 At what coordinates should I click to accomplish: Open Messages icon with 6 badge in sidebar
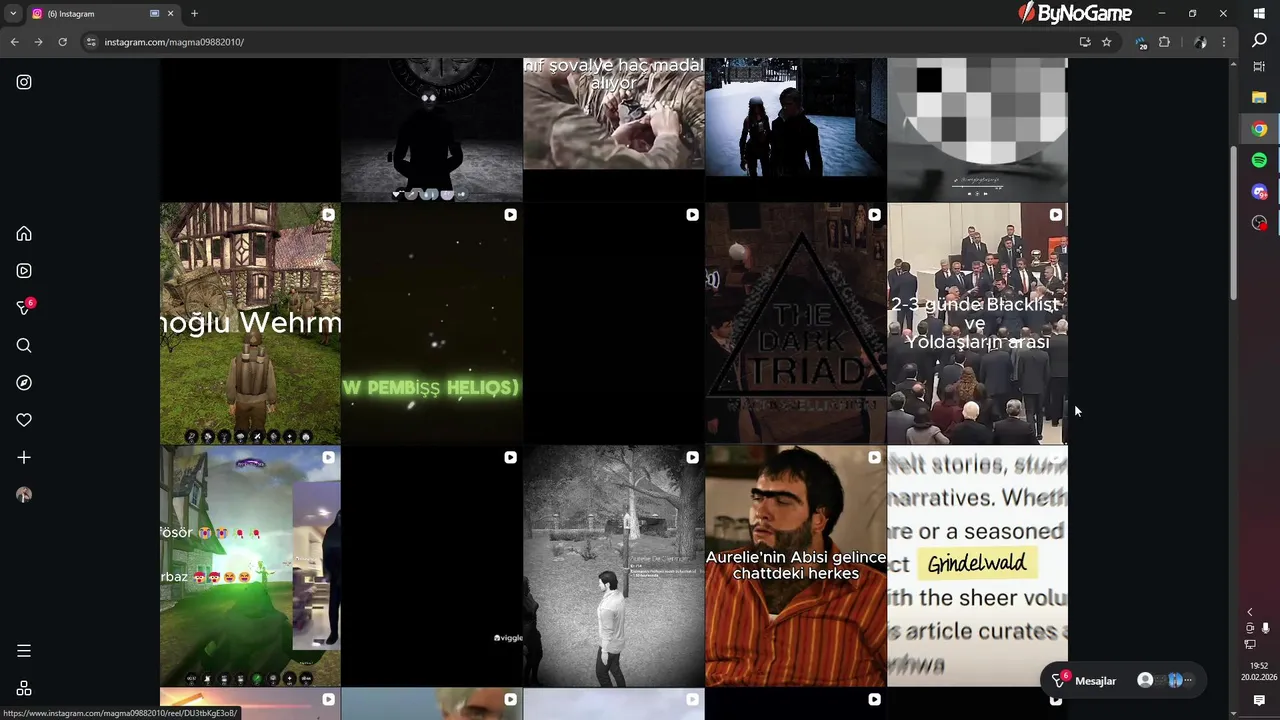click(x=24, y=308)
